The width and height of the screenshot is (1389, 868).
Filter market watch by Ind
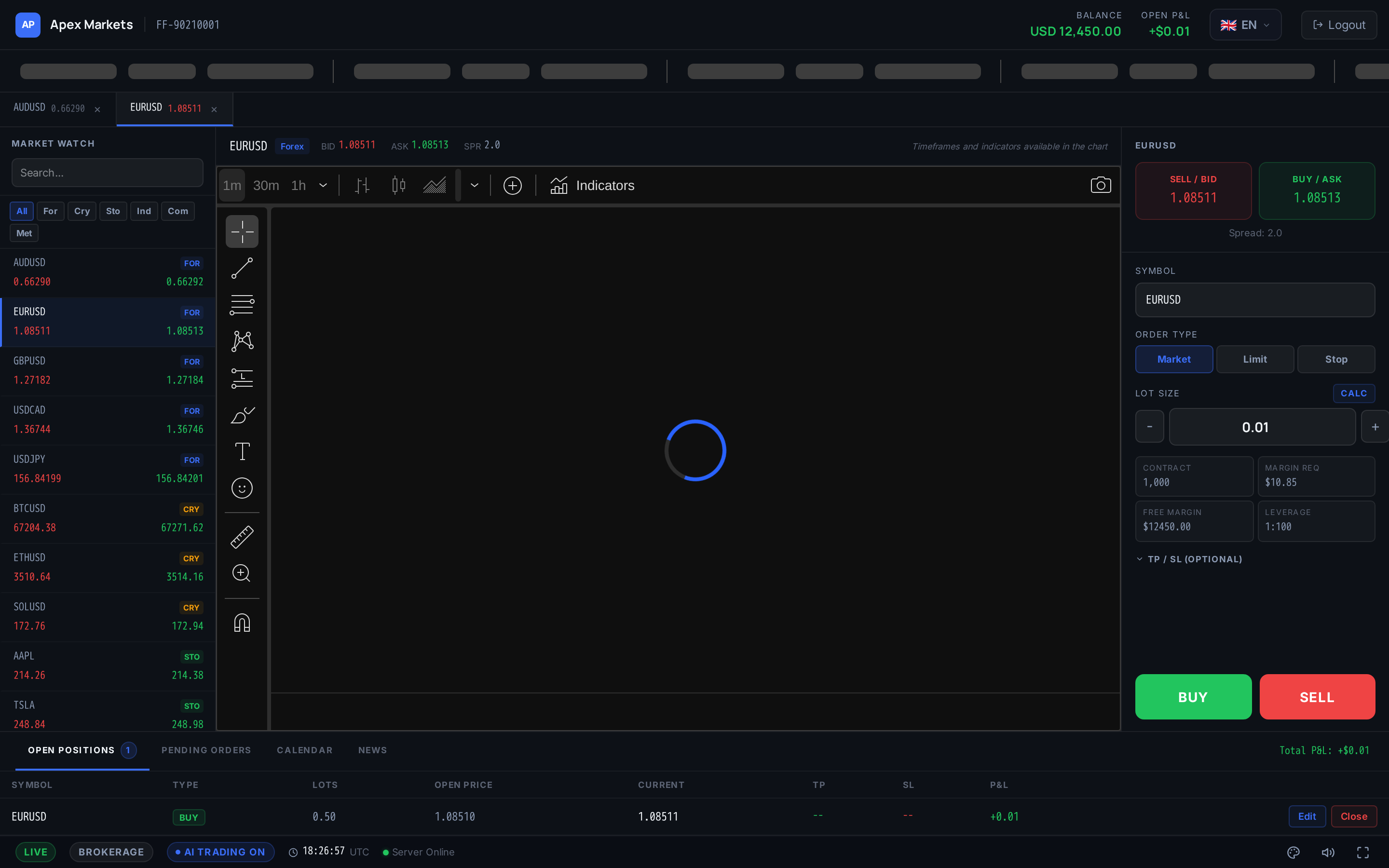(x=144, y=211)
